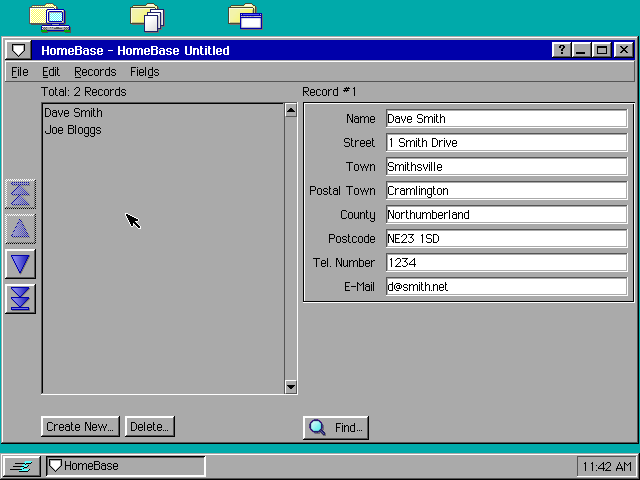Screen dimensions: 640x480
Task: Maximize the HomeBase window
Action: (602, 50)
